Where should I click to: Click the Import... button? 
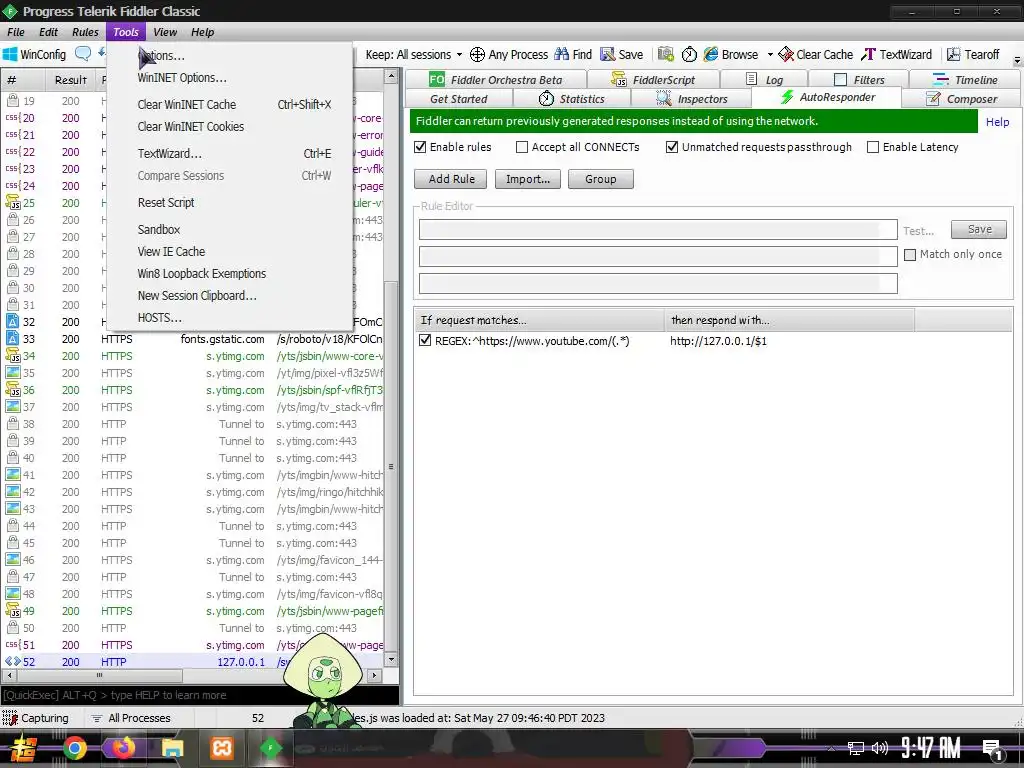(528, 179)
